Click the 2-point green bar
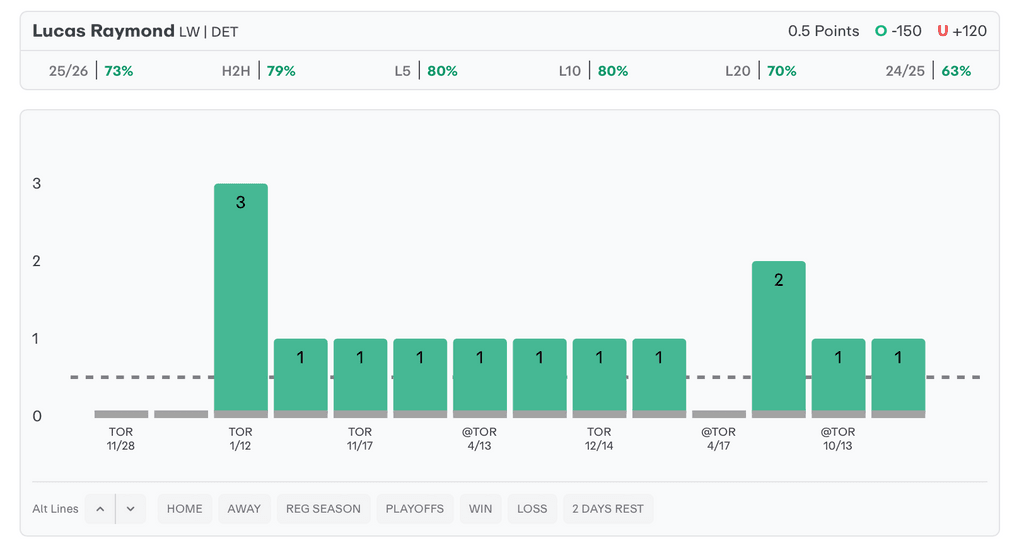Screen dimensions: 1024x555 778,338
